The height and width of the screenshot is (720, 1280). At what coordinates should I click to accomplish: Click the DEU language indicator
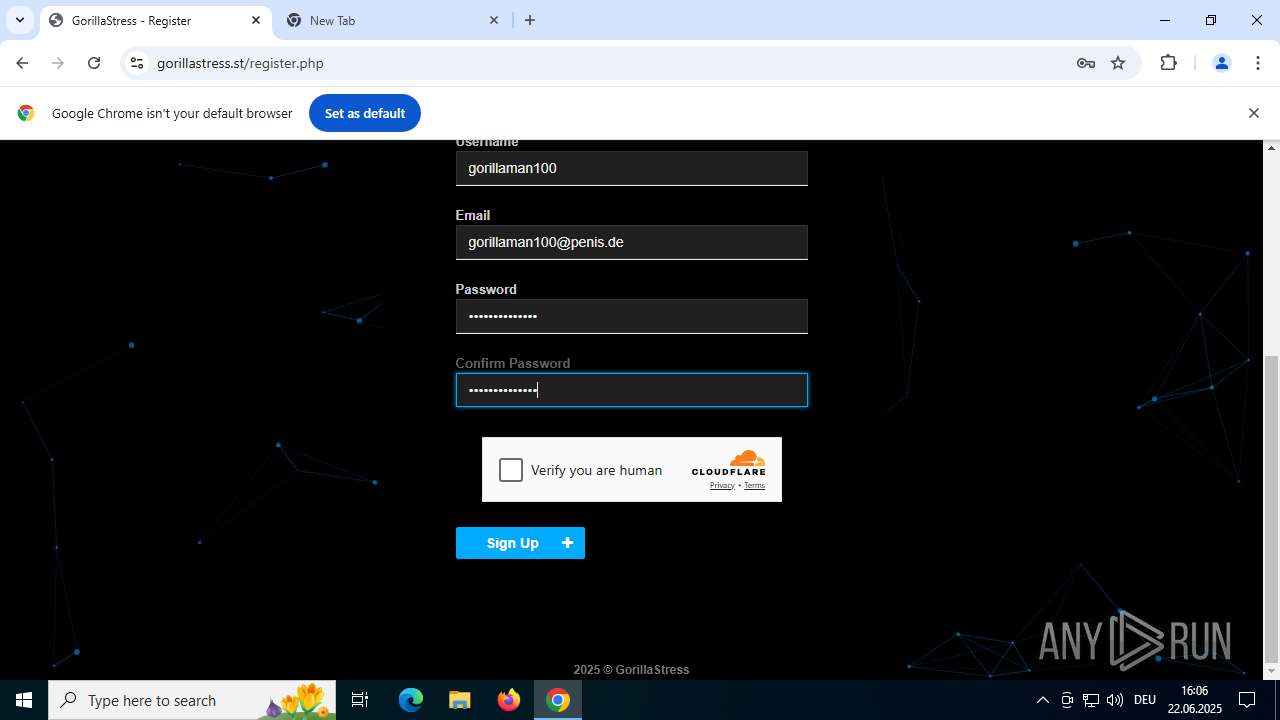click(1145, 700)
